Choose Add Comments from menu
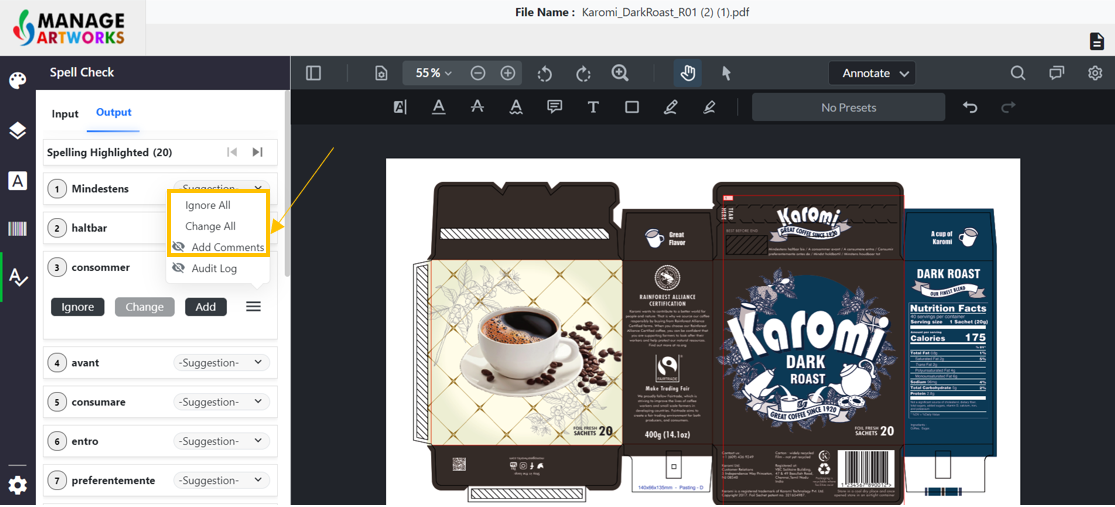 [218, 247]
